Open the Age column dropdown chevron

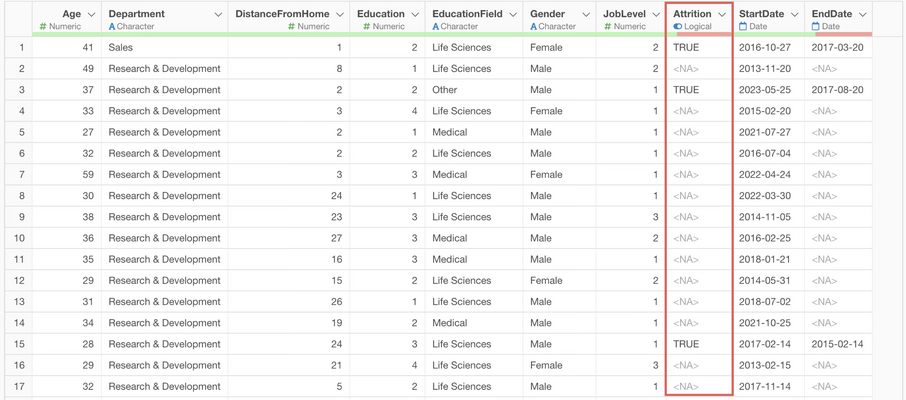point(92,15)
